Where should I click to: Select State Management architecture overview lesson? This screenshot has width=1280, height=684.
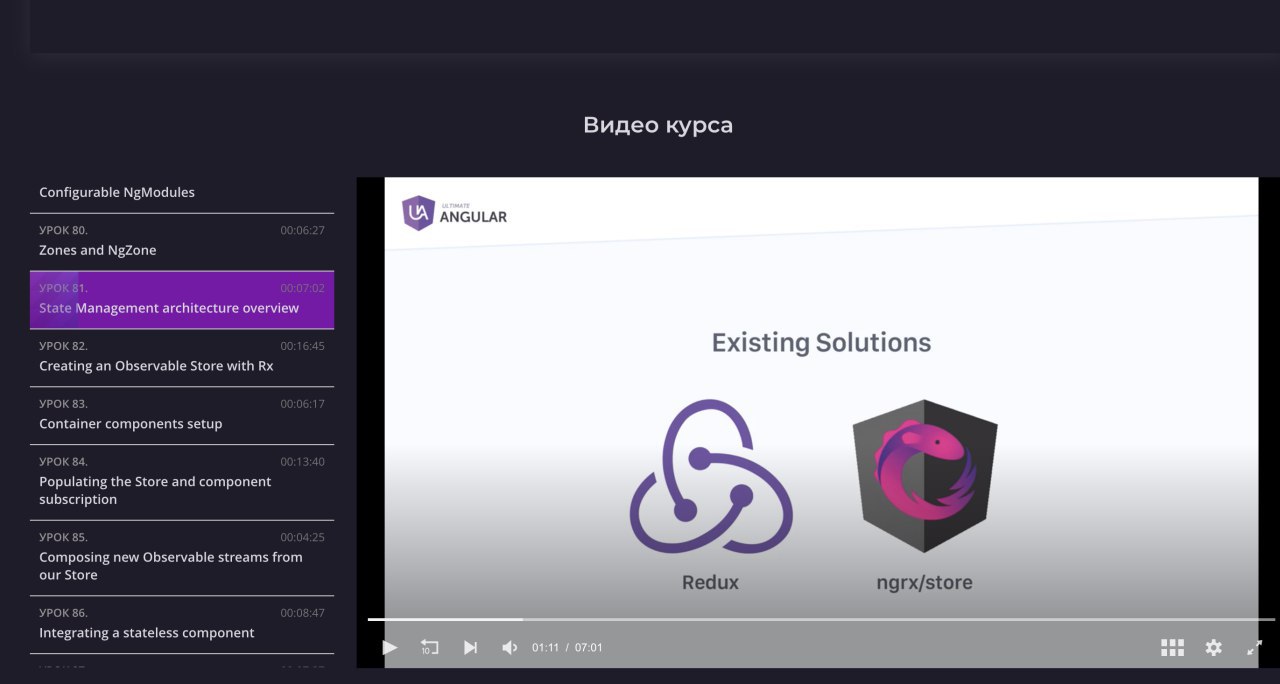(182, 299)
